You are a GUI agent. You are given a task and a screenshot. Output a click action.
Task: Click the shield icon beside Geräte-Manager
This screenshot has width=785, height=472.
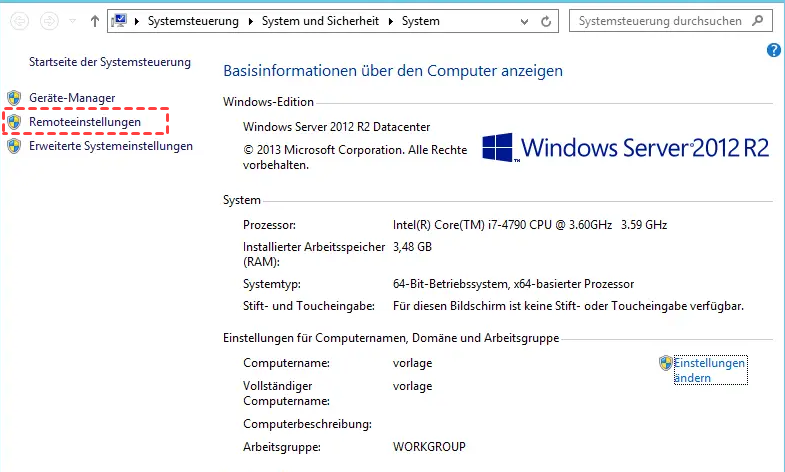[14, 98]
